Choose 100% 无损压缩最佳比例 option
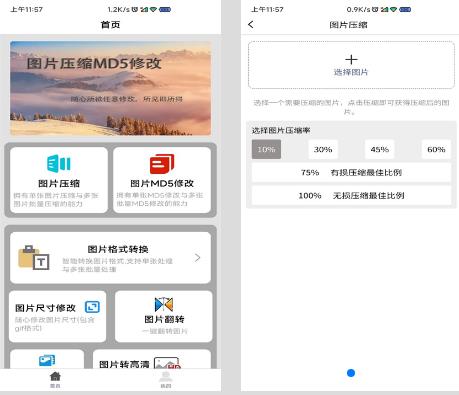 pyautogui.click(x=351, y=195)
